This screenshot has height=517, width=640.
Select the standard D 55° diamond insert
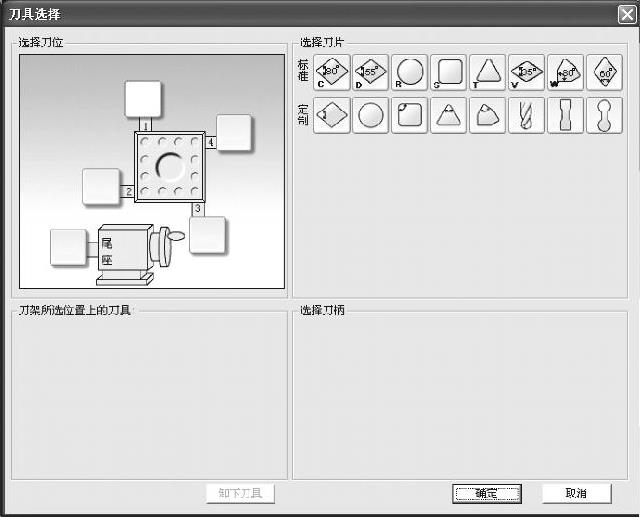pyautogui.click(x=371, y=72)
